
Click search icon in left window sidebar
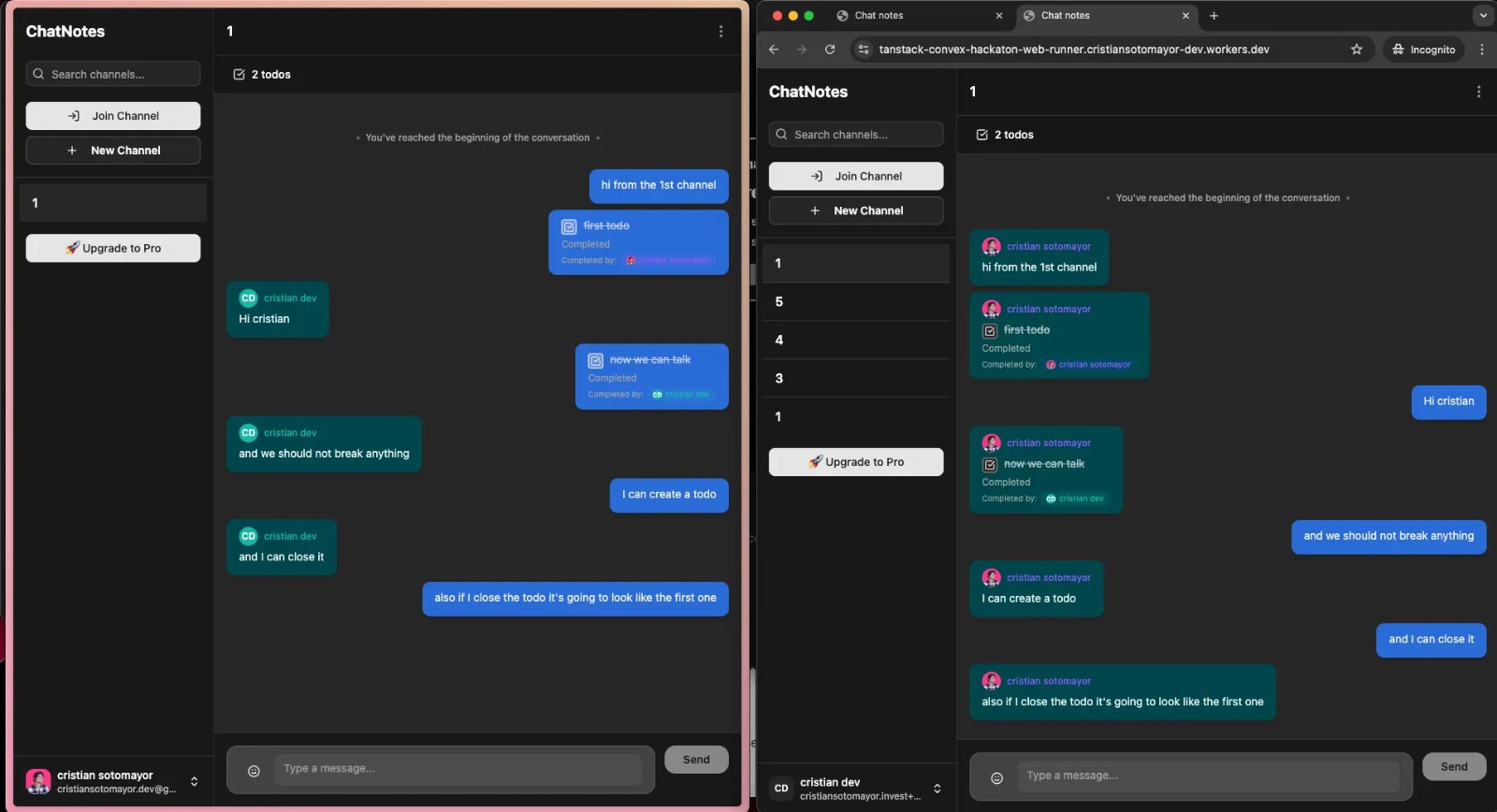coord(38,74)
